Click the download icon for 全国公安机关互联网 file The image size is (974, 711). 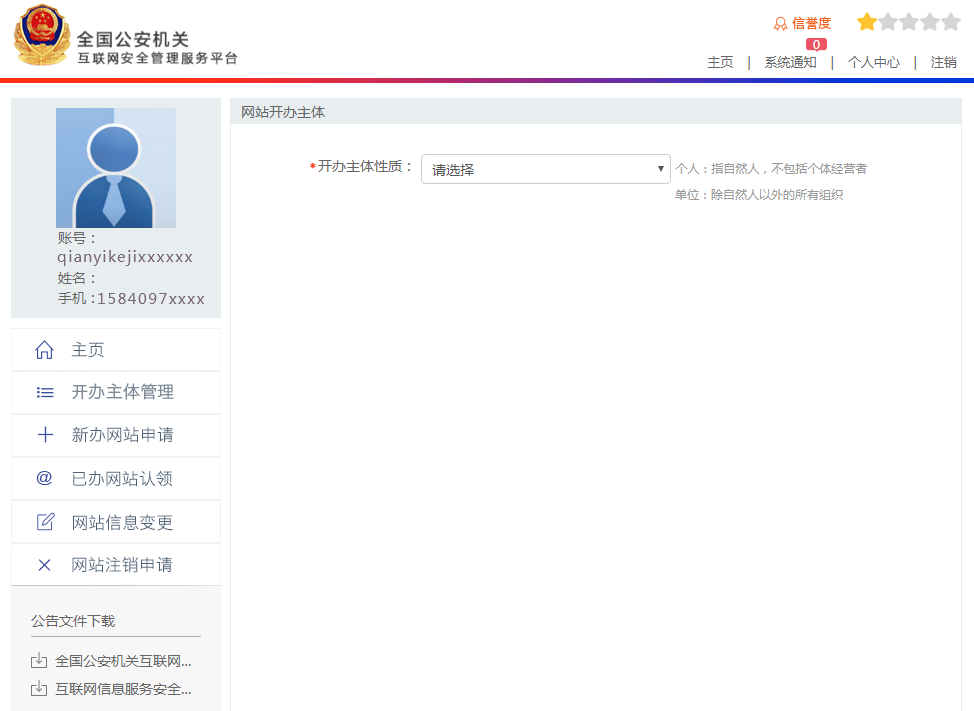click(x=38, y=660)
